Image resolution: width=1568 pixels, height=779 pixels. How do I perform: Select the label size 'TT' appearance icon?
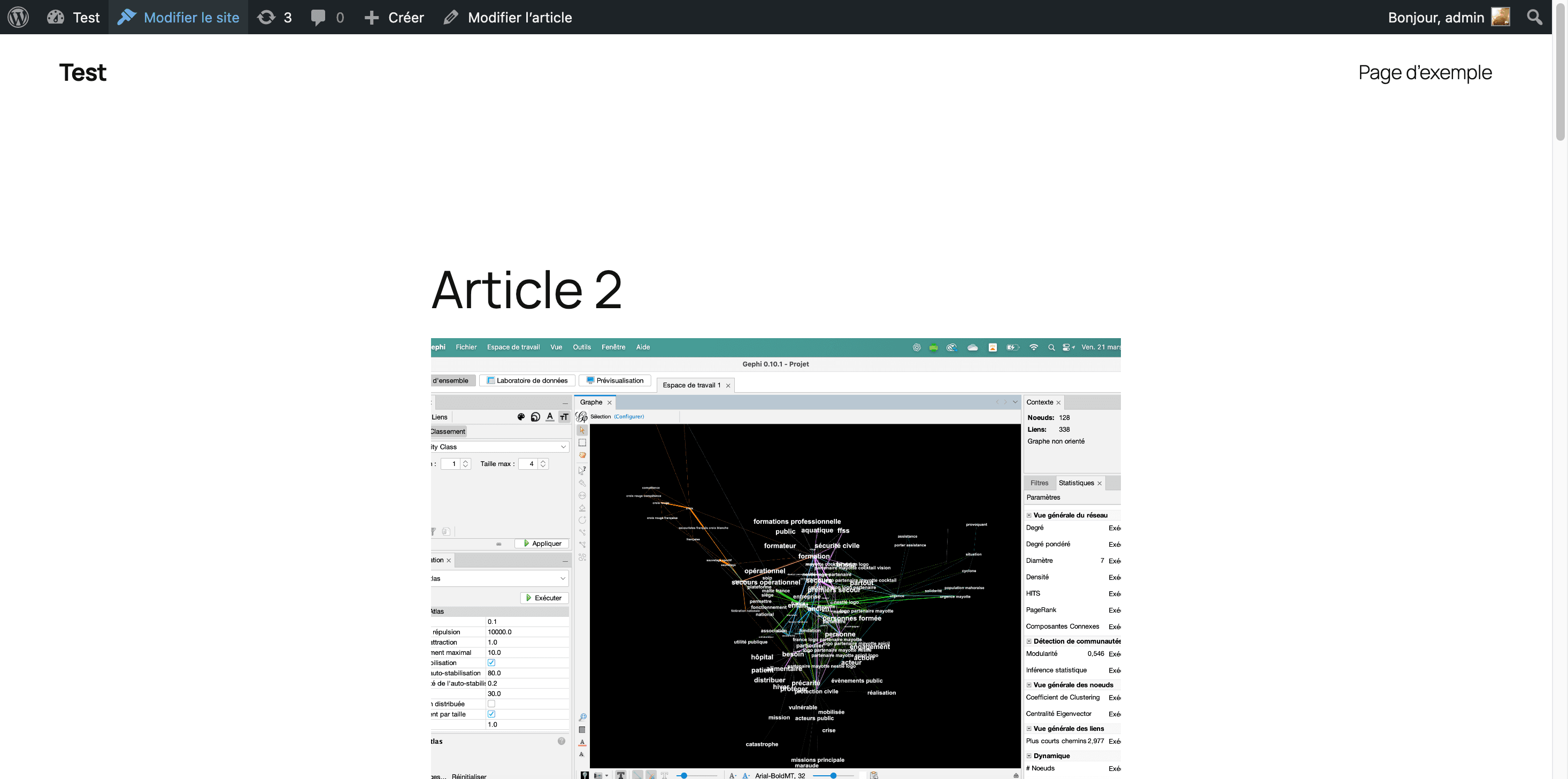click(564, 417)
